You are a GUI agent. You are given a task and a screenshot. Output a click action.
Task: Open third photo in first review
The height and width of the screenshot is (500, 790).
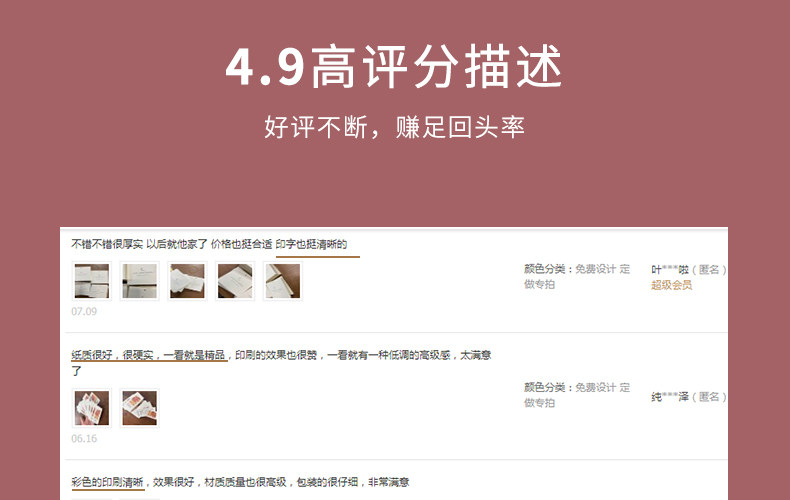click(x=187, y=281)
